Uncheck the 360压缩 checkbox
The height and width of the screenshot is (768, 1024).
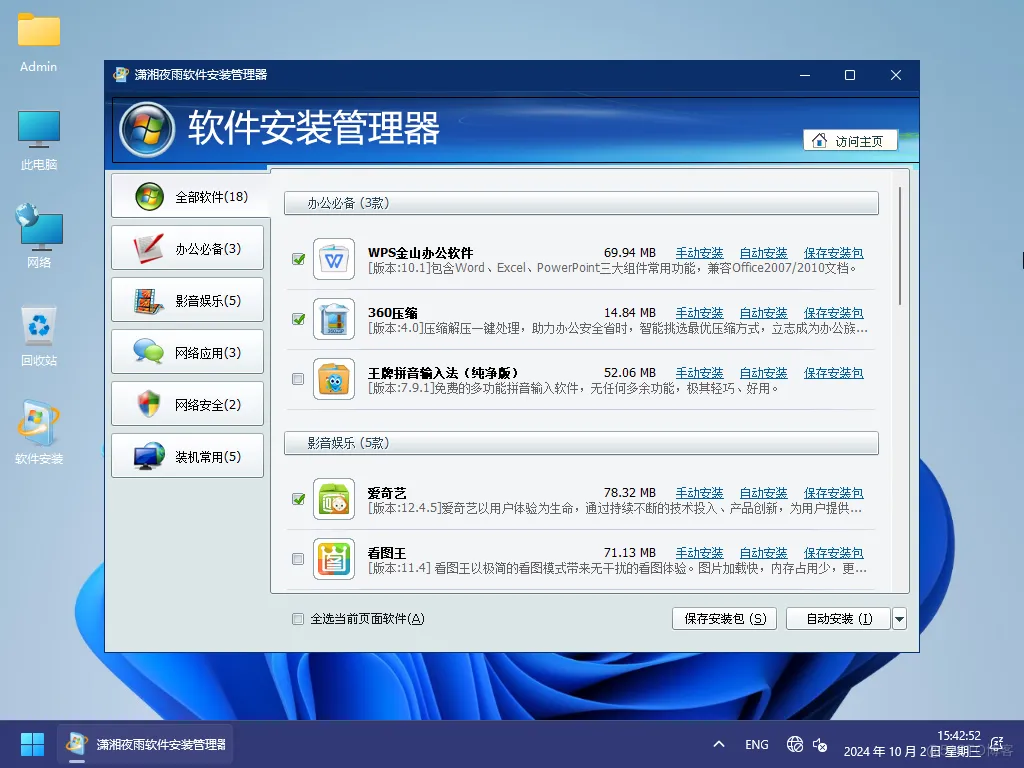pyautogui.click(x=298, y=319)
